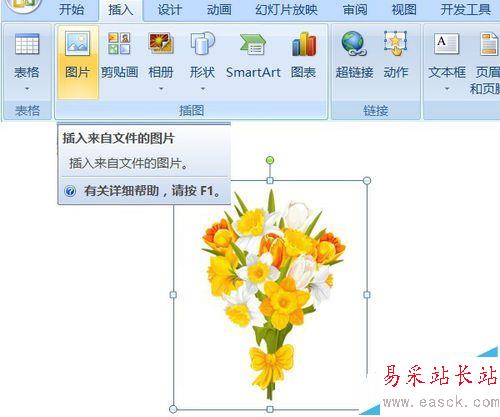The image size is (500, 417).
Task: Open the Developer (开发工具) tab
Action: pos(466,9)
